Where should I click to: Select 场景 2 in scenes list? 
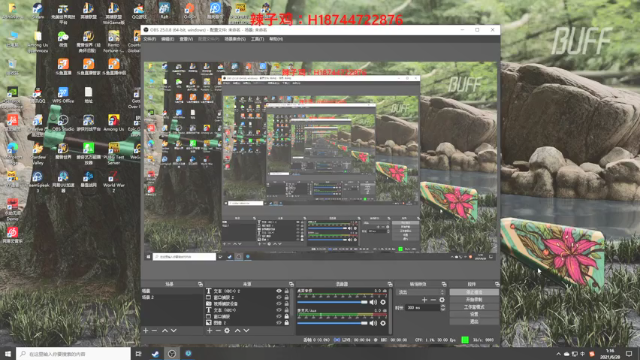tap(171, 297)
